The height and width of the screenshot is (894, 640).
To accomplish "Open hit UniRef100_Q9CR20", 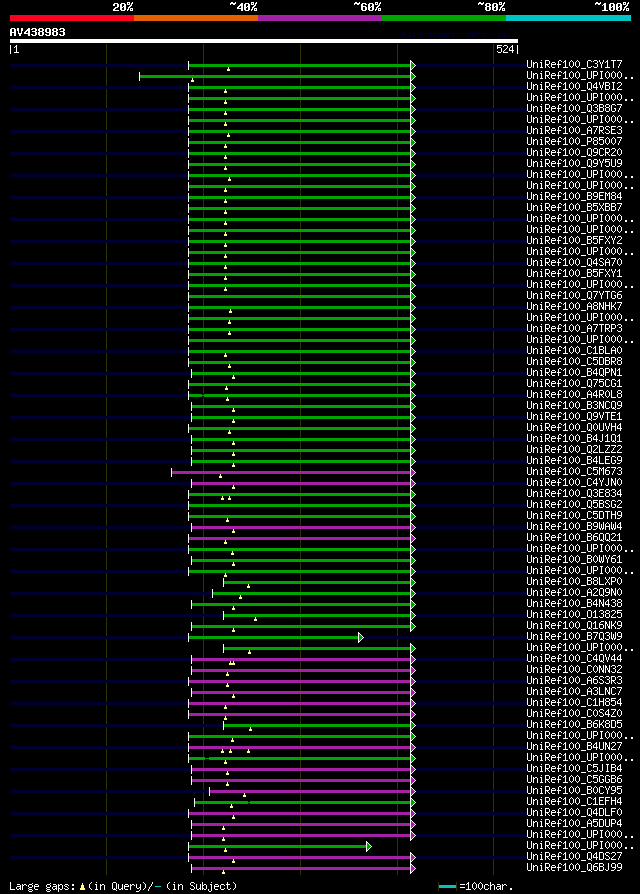I will (x=574, y=153).
